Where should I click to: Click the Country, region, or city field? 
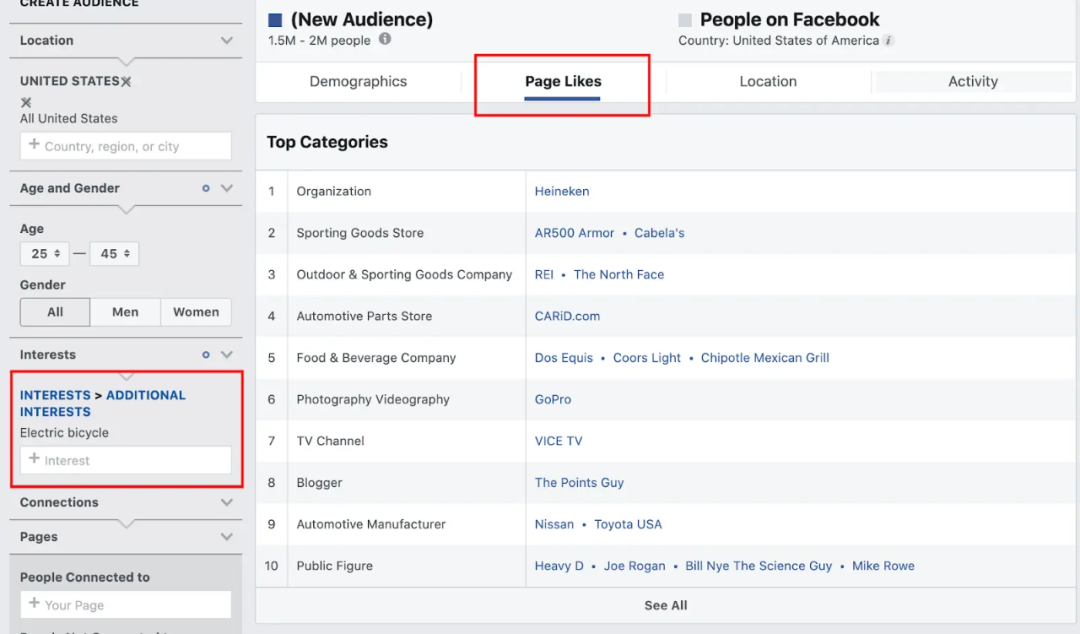click(x=126, y=146)
